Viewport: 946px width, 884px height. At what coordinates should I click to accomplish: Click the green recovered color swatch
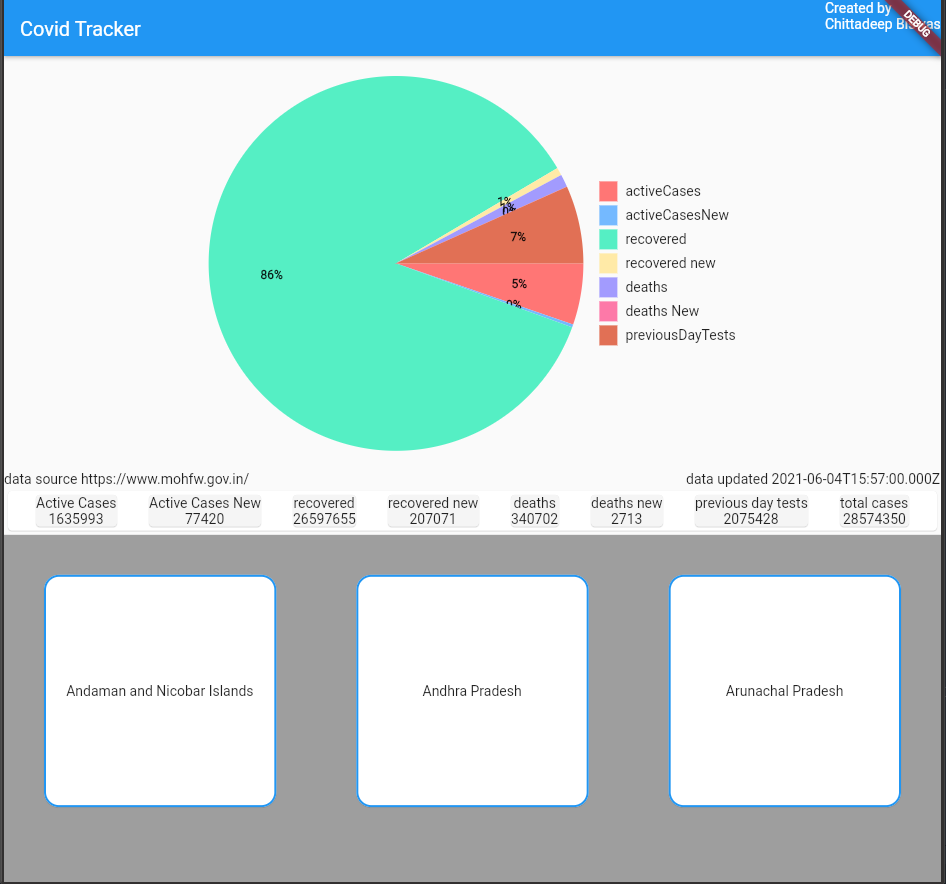click(x=608, y=239)
